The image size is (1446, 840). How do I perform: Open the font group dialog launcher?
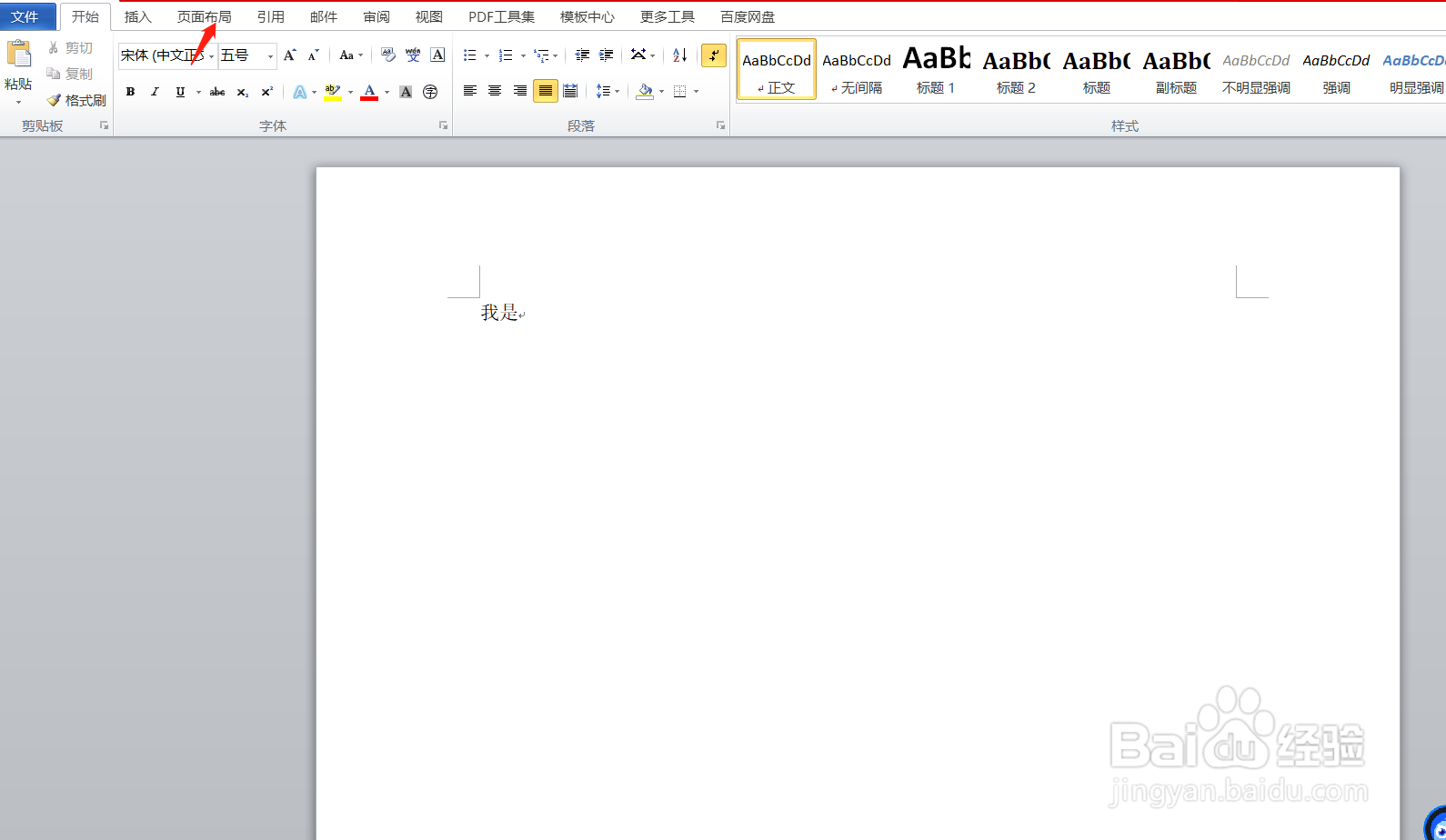[443, 125]
